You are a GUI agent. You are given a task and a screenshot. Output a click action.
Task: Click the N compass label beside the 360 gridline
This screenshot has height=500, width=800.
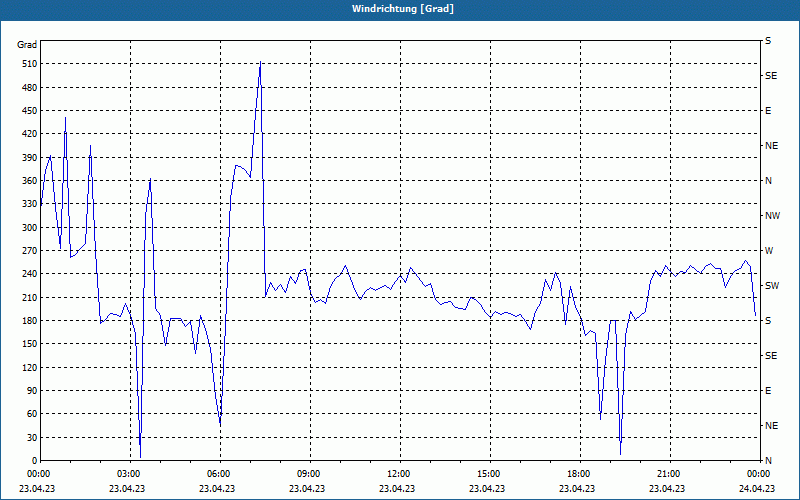769,181
